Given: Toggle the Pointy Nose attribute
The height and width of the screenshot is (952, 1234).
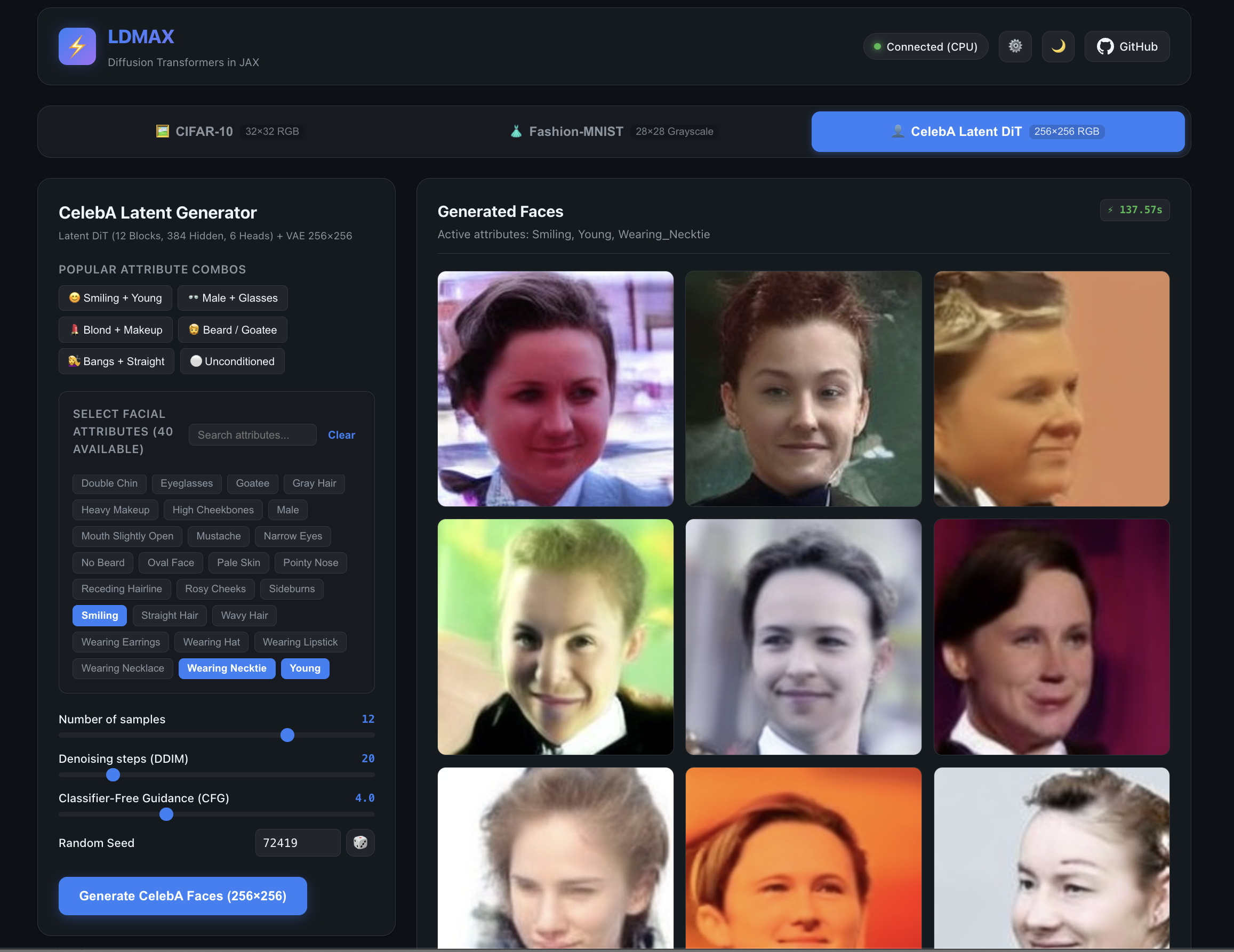Looking at the screenshot, I should (x=311, y=562).
